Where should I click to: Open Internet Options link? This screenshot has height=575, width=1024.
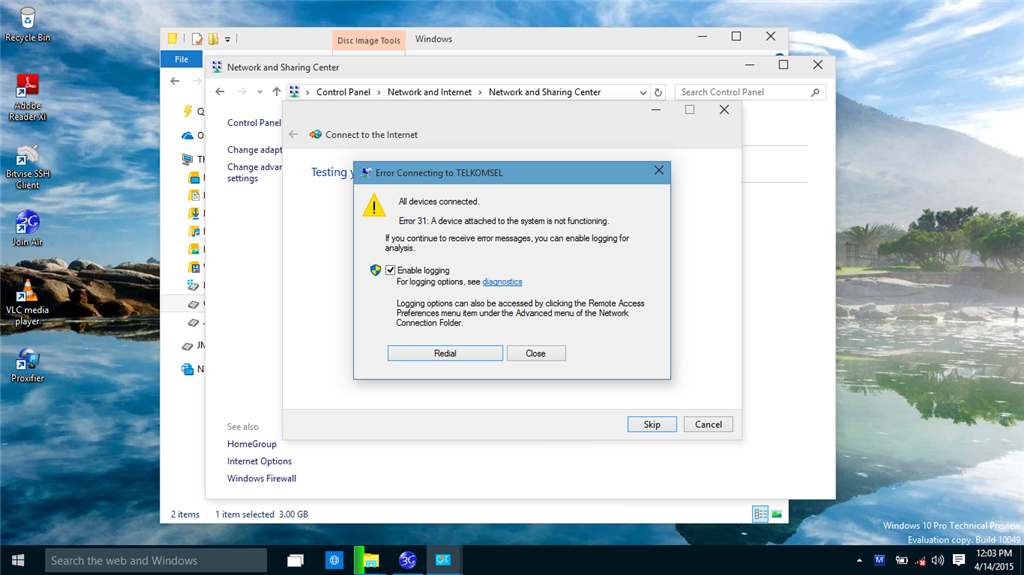pyautogui.click(x=259, y=461)
